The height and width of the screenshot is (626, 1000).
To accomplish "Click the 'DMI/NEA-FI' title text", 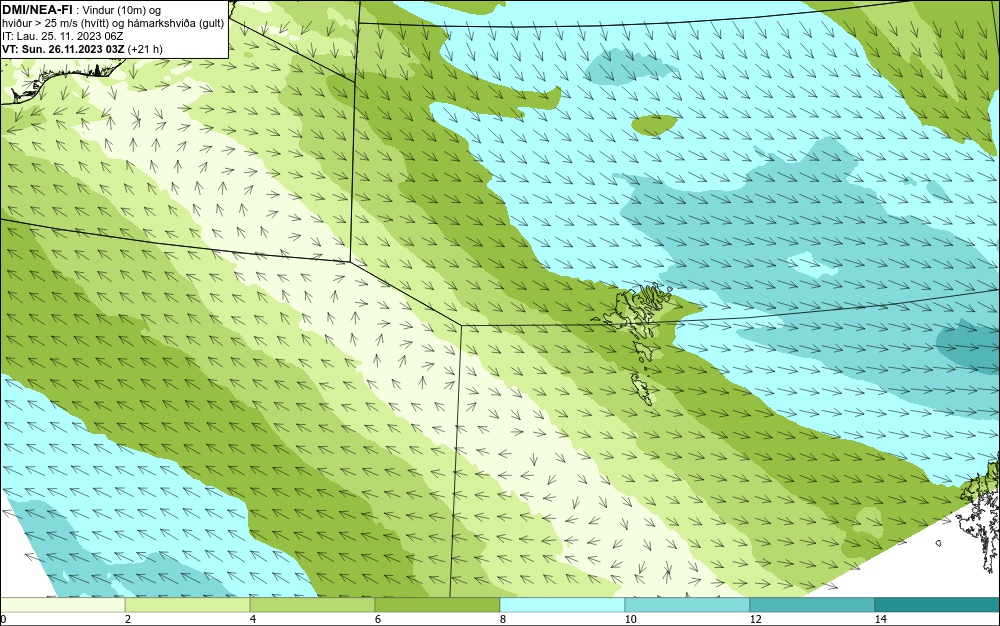I will (36, 10).
